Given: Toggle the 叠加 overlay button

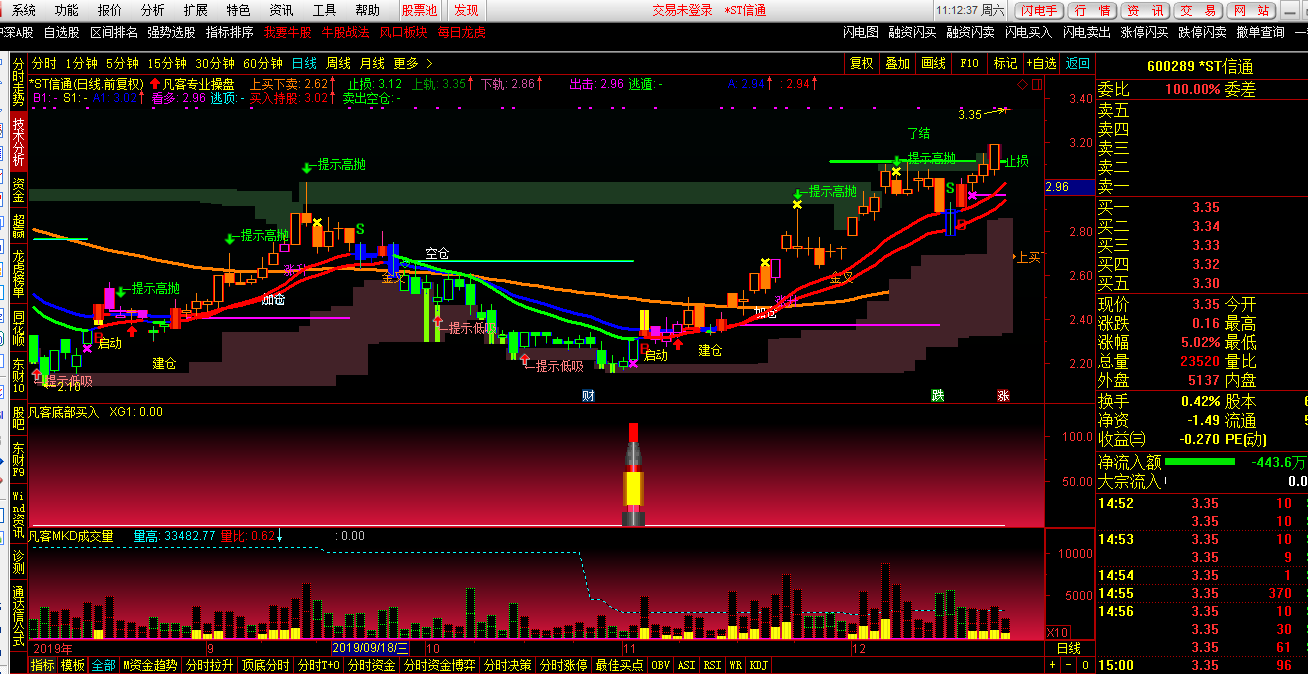Looking at the screenshot, I should pyautogui.click(x=898, y=63).
